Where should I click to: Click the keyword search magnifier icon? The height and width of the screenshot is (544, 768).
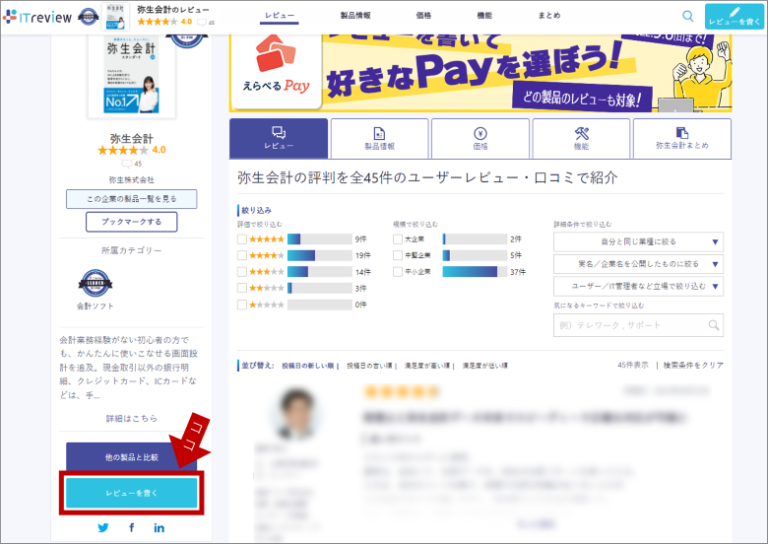point(714,325)
